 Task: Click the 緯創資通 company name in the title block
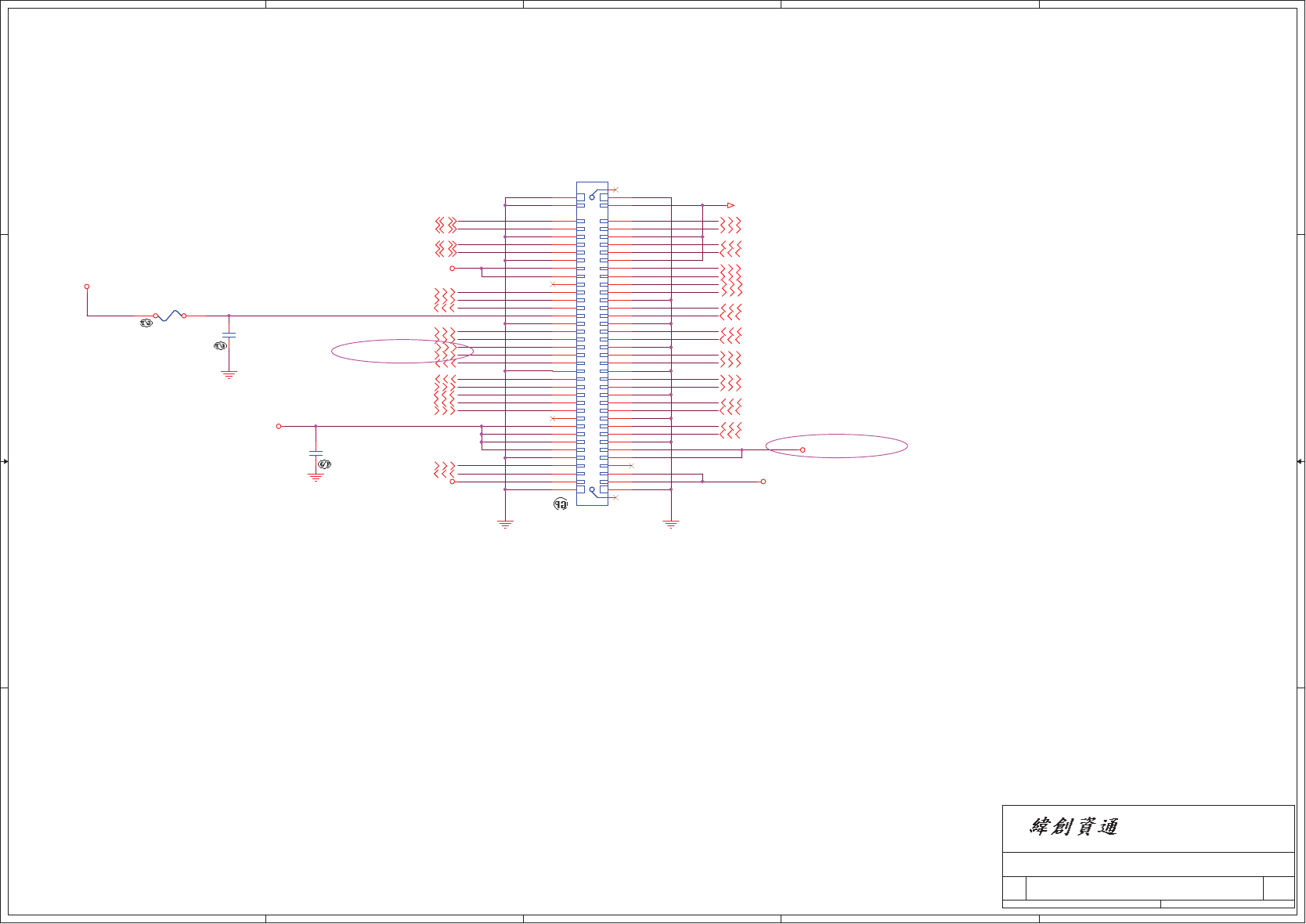1073,827
